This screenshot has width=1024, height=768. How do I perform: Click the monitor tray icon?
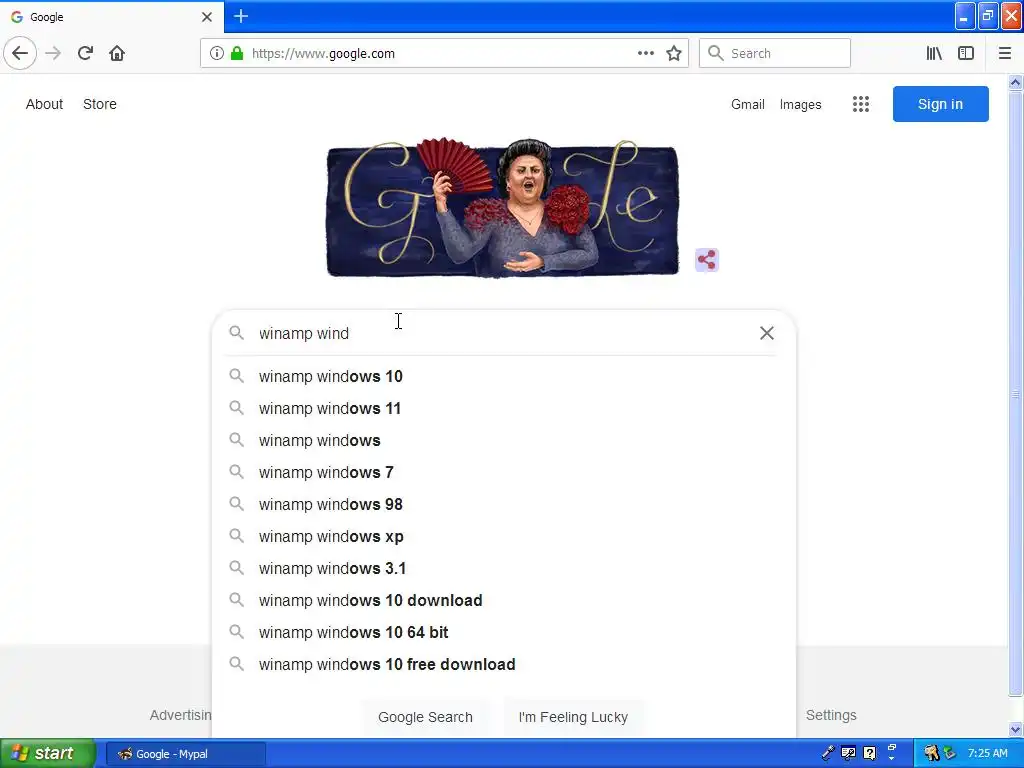pyautogui.click(x=848, y=753)
